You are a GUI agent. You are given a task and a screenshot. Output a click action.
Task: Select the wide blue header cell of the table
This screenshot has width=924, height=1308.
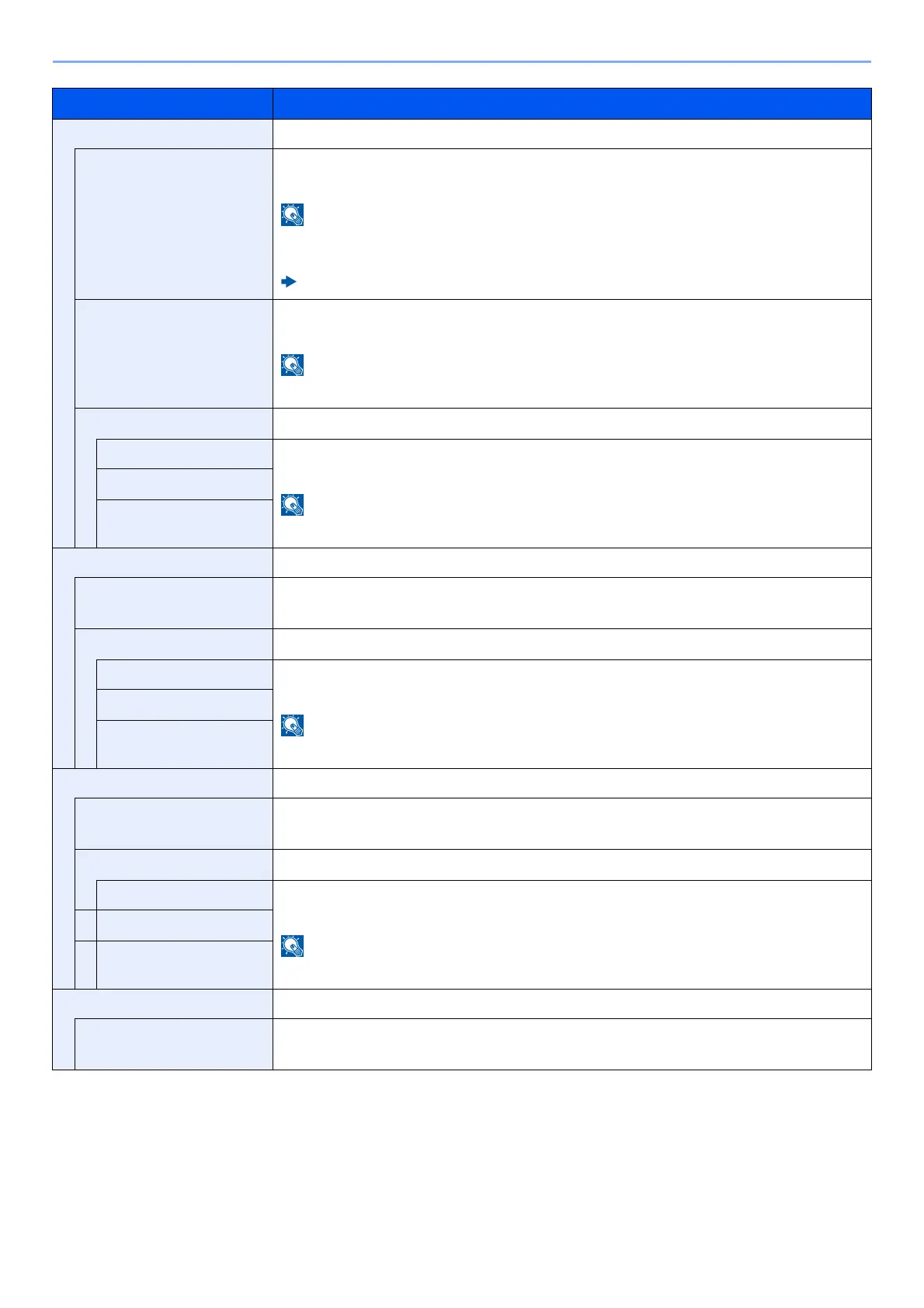pos(571,103)
